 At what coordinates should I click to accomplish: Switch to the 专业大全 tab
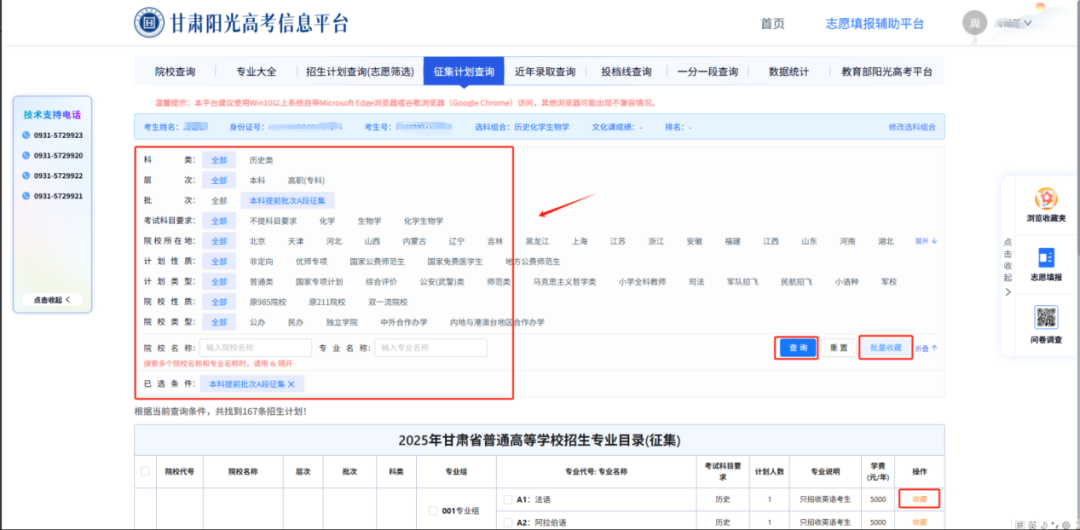256,72
